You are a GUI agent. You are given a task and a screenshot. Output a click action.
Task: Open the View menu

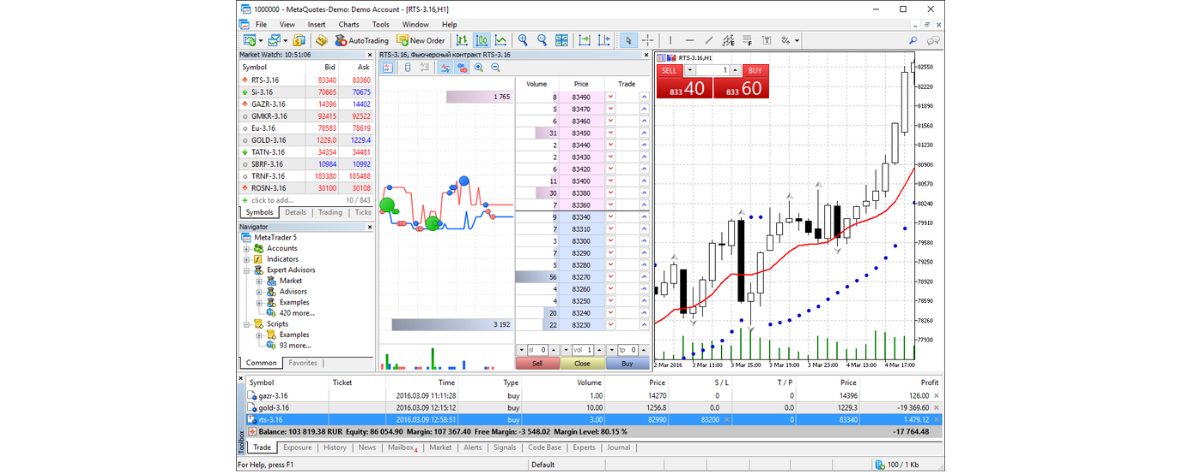(x=287, y=24)
